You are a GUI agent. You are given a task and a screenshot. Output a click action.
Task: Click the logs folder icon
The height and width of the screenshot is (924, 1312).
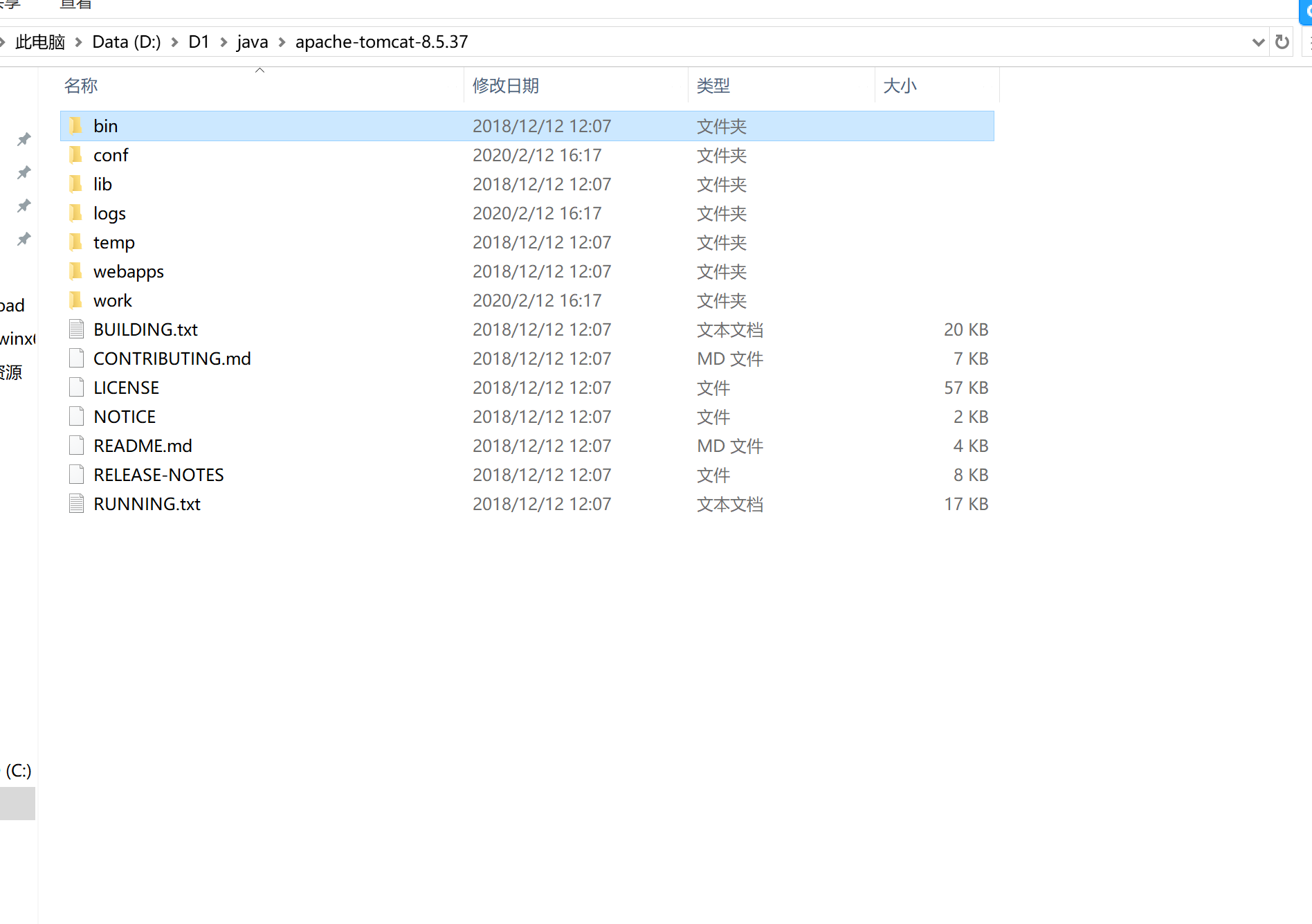point(76,212)
